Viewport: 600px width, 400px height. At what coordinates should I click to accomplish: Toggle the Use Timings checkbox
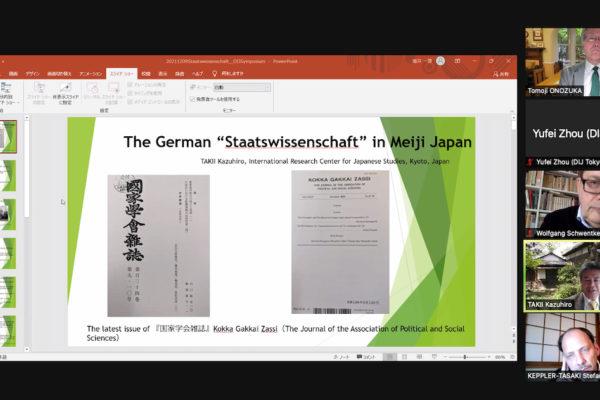tap(130, 93)
